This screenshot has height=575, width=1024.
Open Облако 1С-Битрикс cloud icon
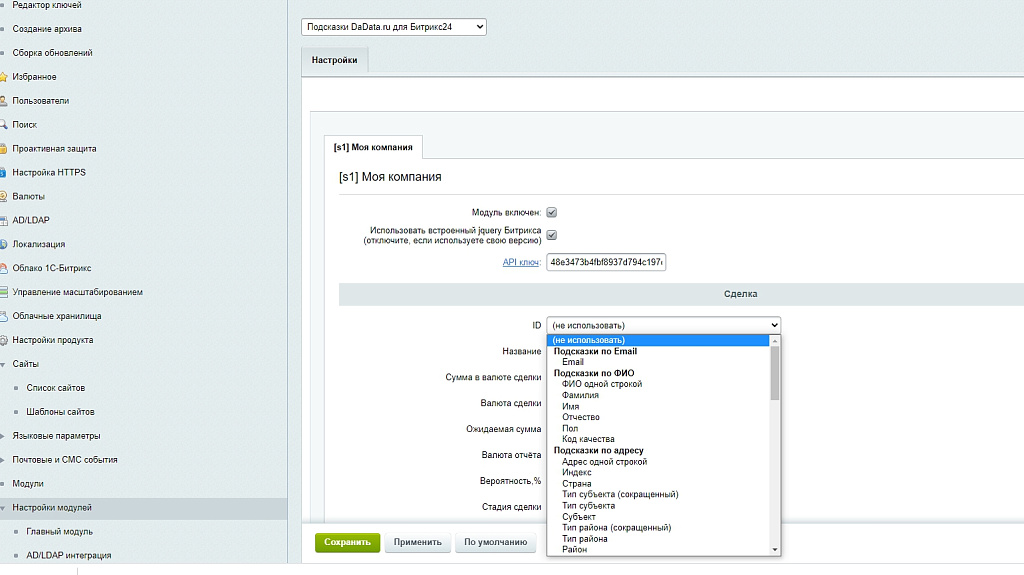click(x=4, y=268)
